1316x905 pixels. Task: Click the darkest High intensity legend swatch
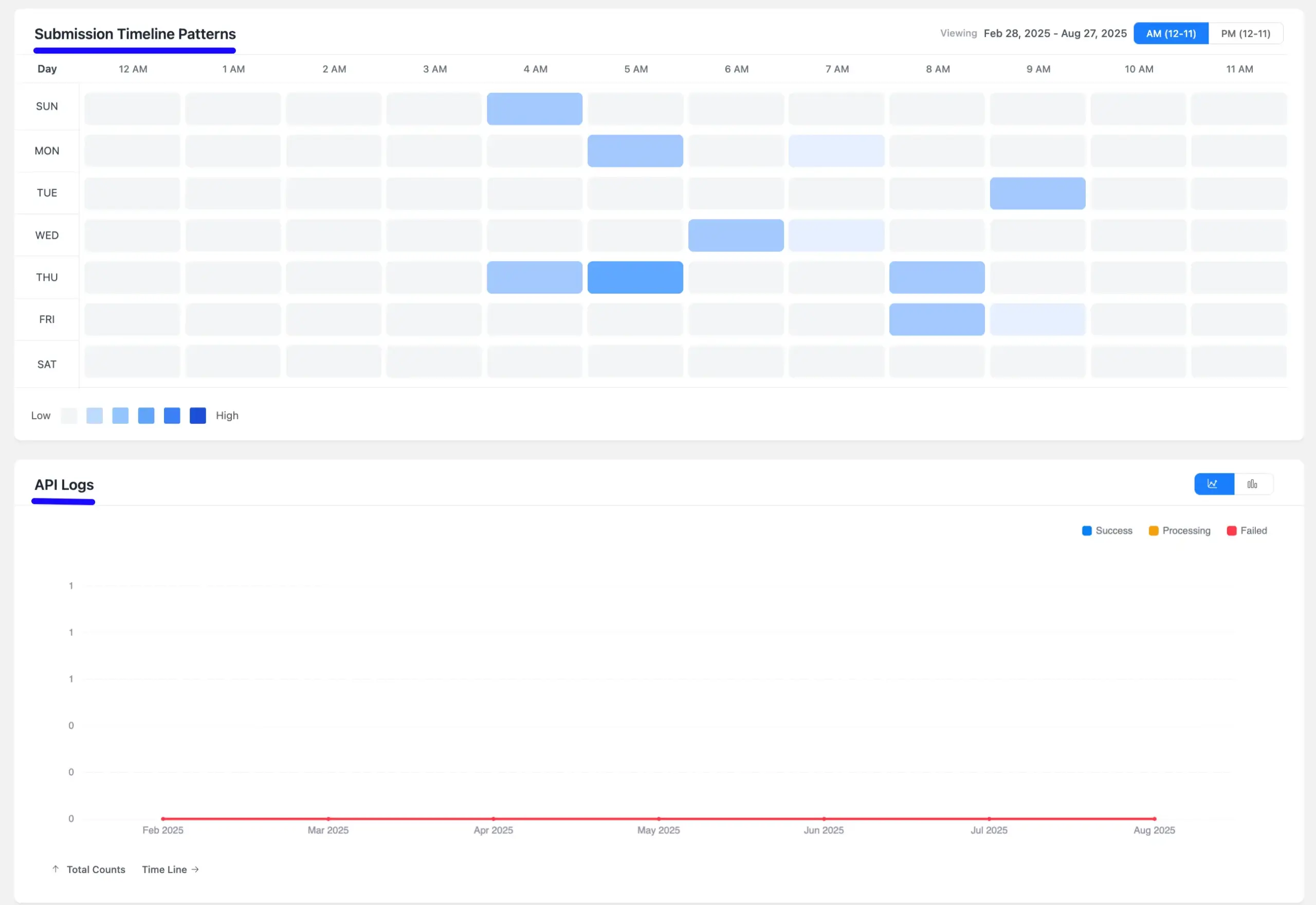pyautogui.click(x=198, y=415)
